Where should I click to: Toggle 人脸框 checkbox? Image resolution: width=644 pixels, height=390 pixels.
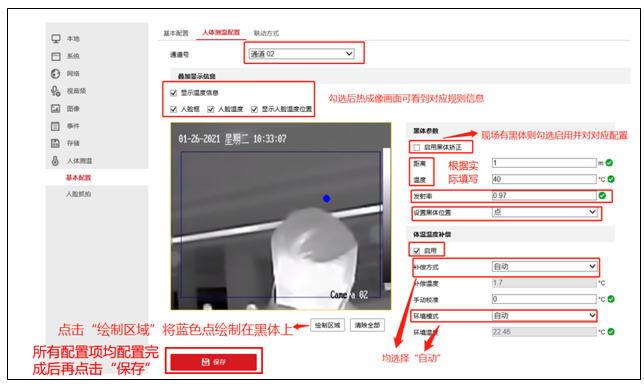[x=173, y=109]
